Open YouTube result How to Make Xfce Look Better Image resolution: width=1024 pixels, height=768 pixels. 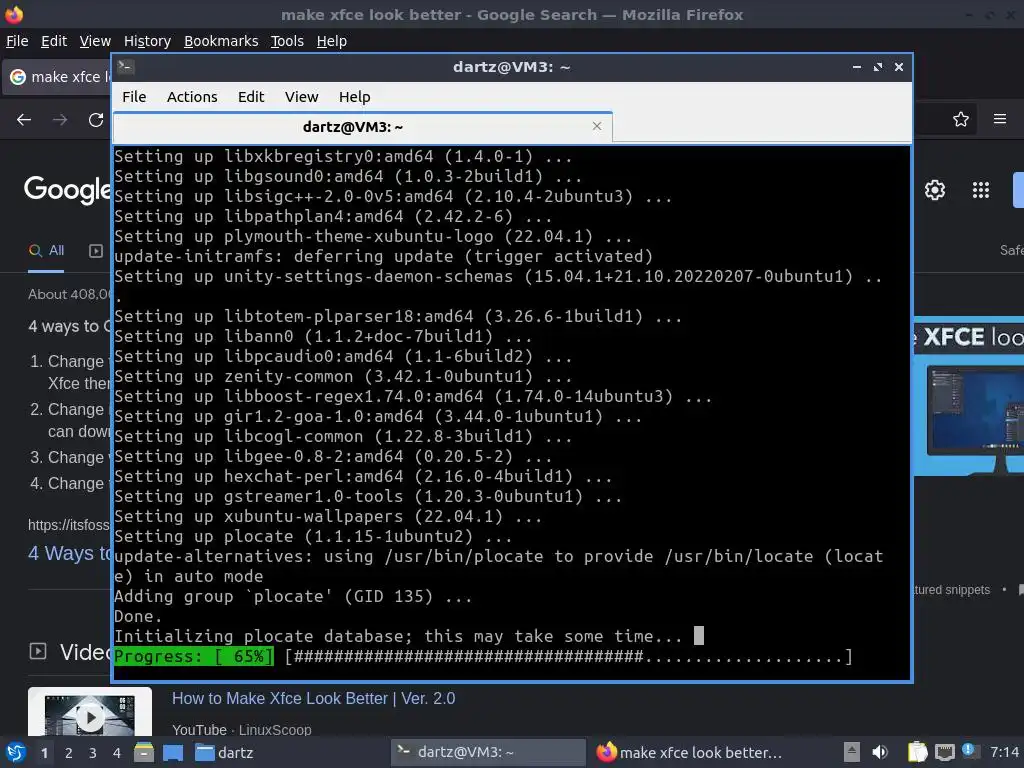coord(313,698)
